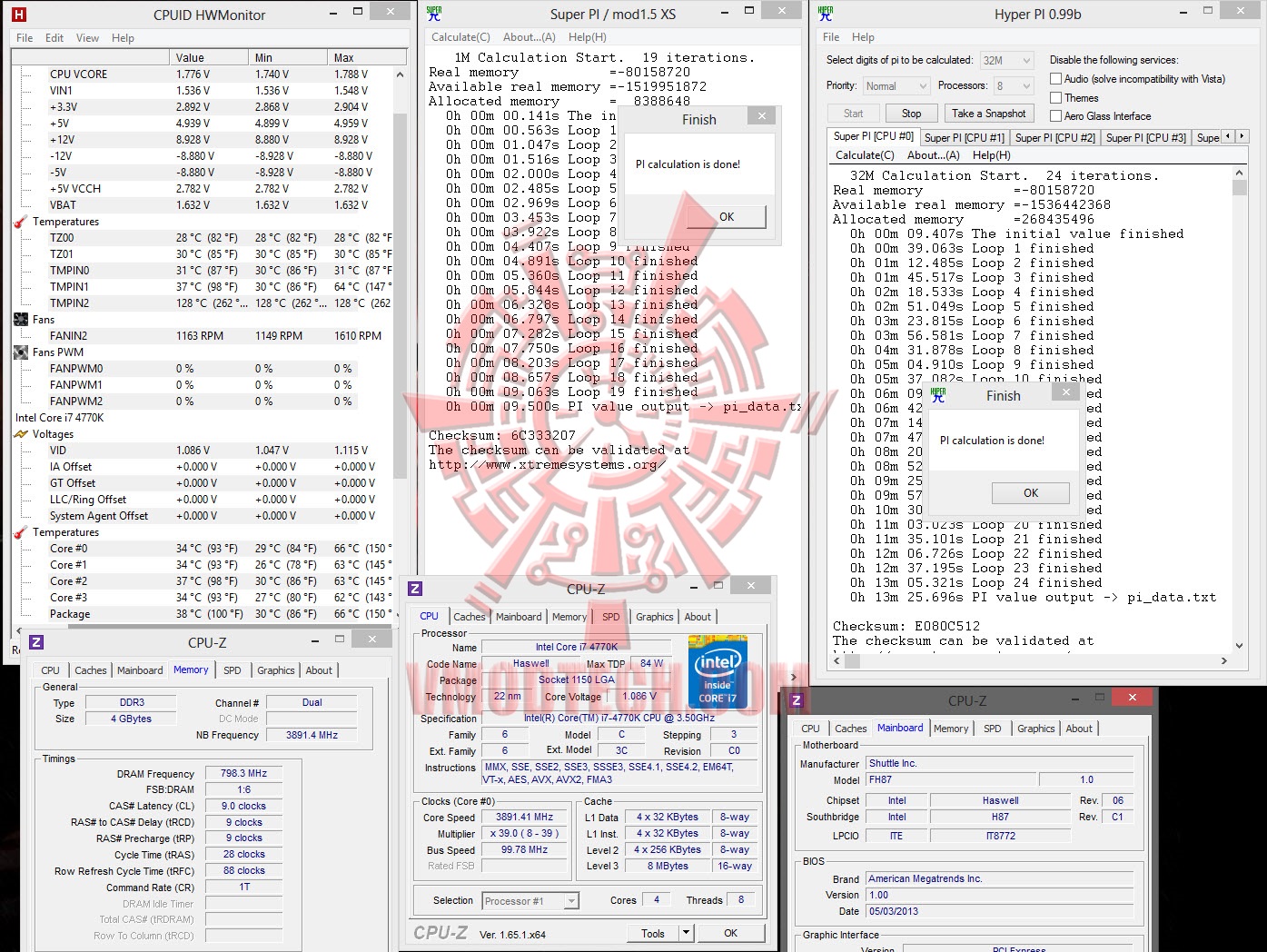Screen dimensions: 1267x952
Task: Open Graphics tab in CPU-Z Mainboard window
Action: tap(1035, 729)
